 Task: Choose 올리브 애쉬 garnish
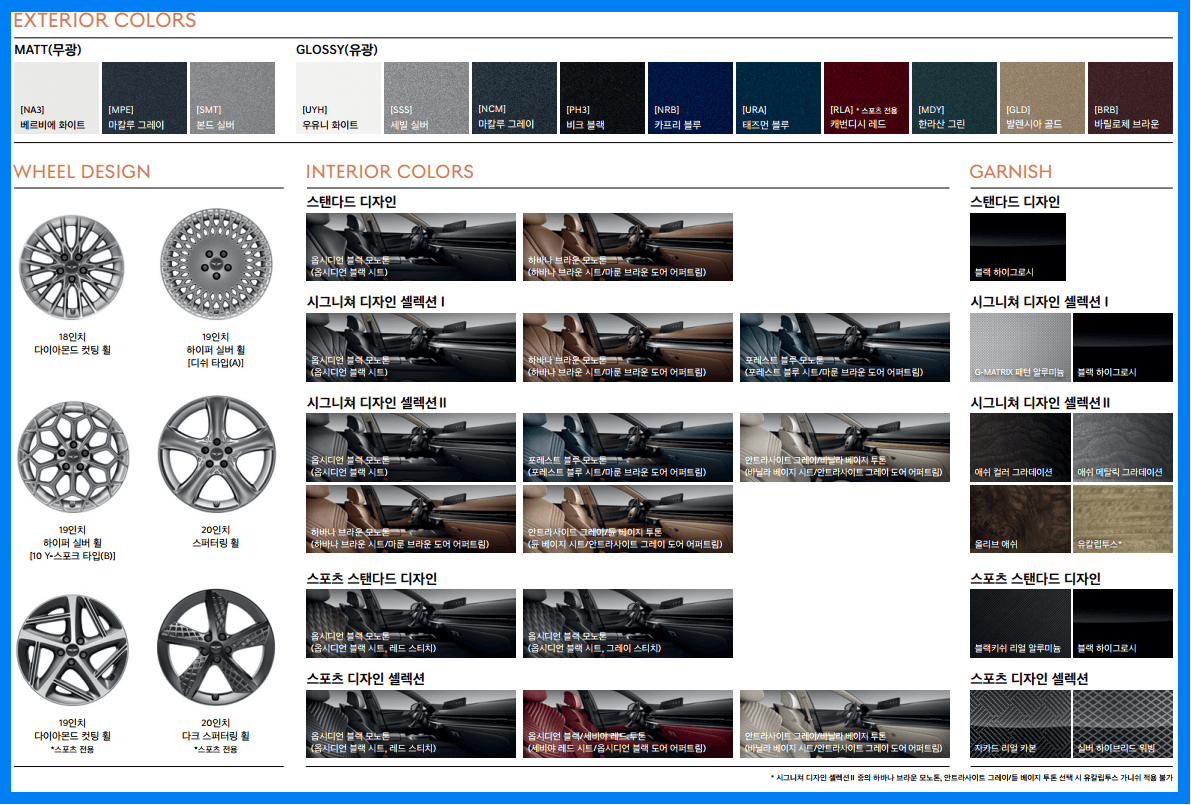[1020, 519]
